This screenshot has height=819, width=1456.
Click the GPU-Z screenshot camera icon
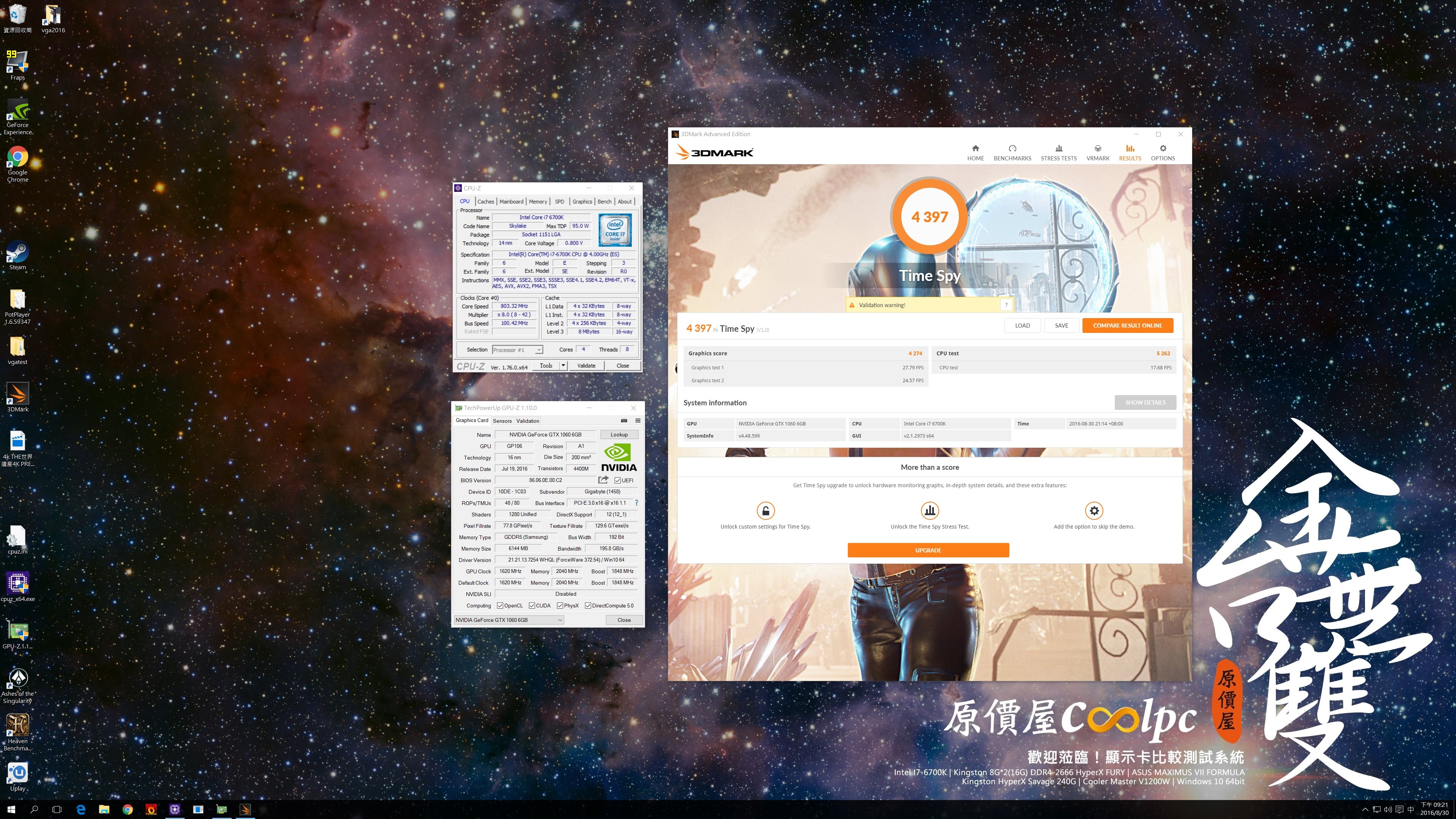(x=624, y=420)
